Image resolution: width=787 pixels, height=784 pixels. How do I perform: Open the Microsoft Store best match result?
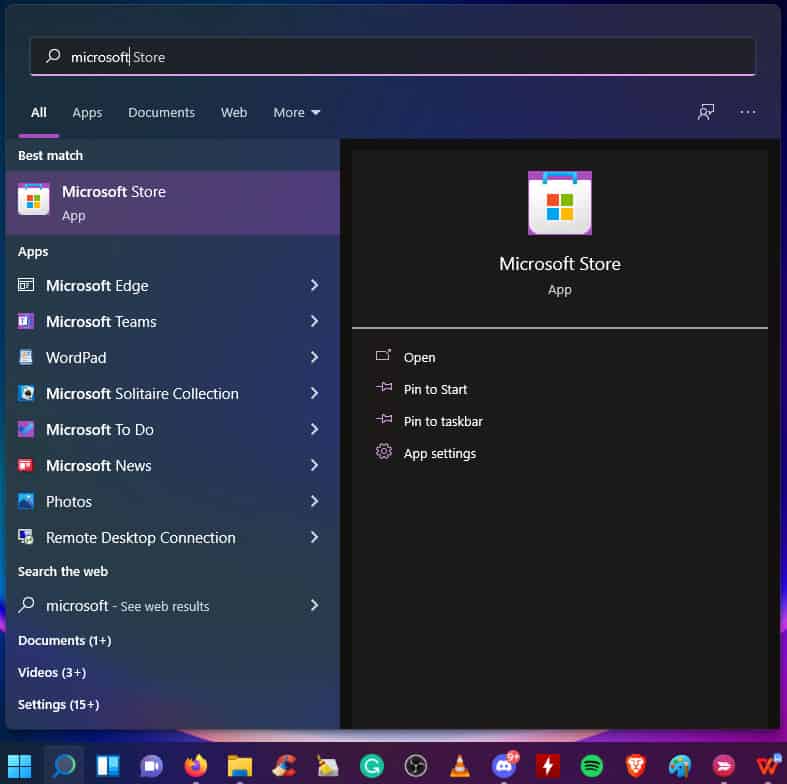click(170, 202)
